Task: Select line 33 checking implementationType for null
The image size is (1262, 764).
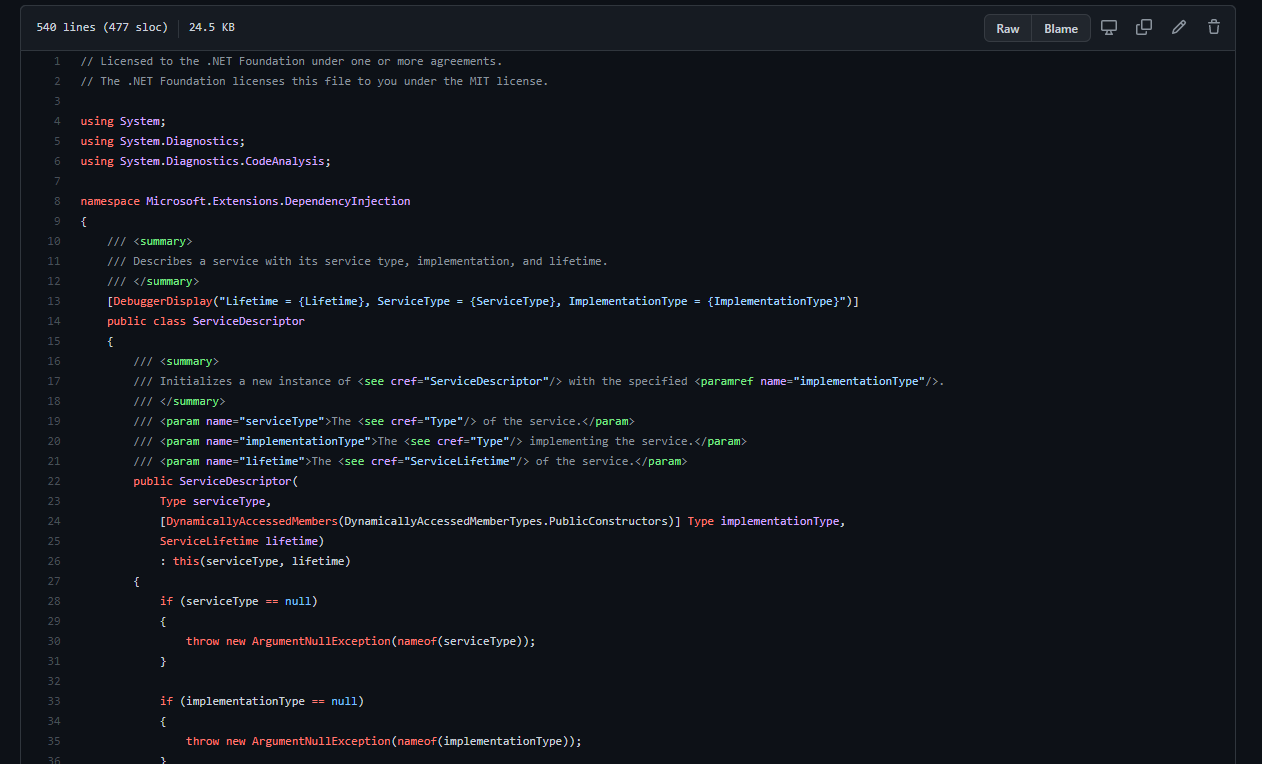Action: tap(54, 701)
